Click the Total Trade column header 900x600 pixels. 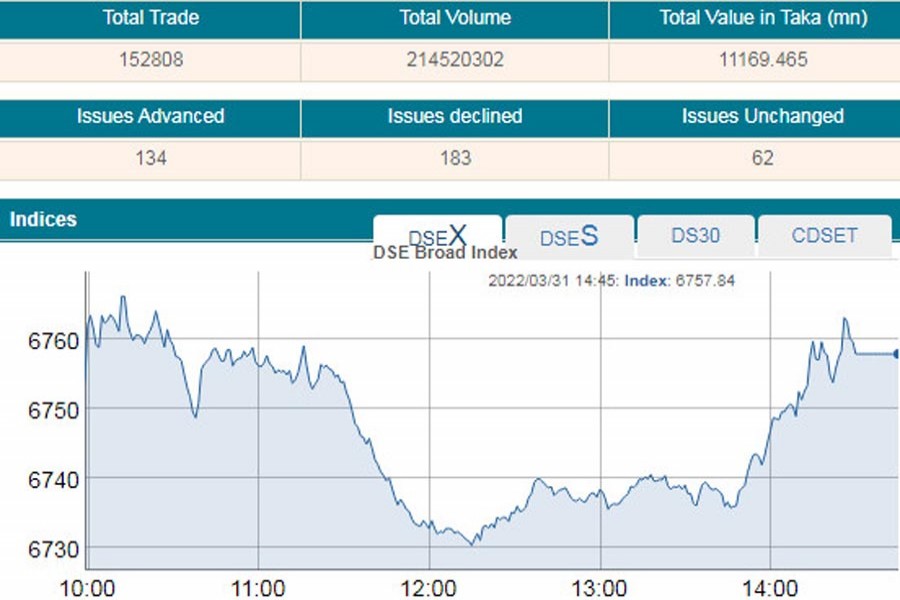[150, 18]
